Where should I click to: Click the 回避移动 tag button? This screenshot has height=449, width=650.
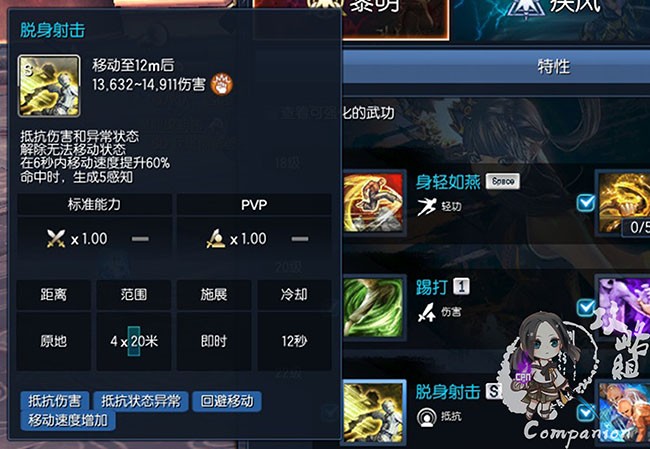point(227,401)
